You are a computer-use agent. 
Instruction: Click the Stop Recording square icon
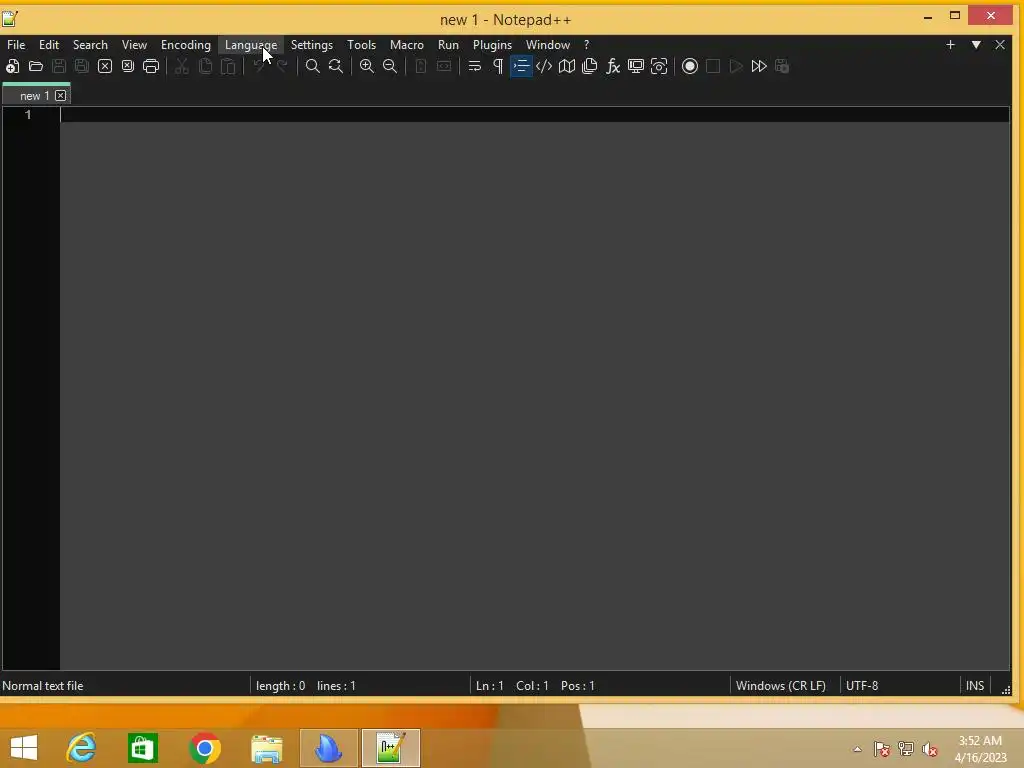[x=713, y=66]
